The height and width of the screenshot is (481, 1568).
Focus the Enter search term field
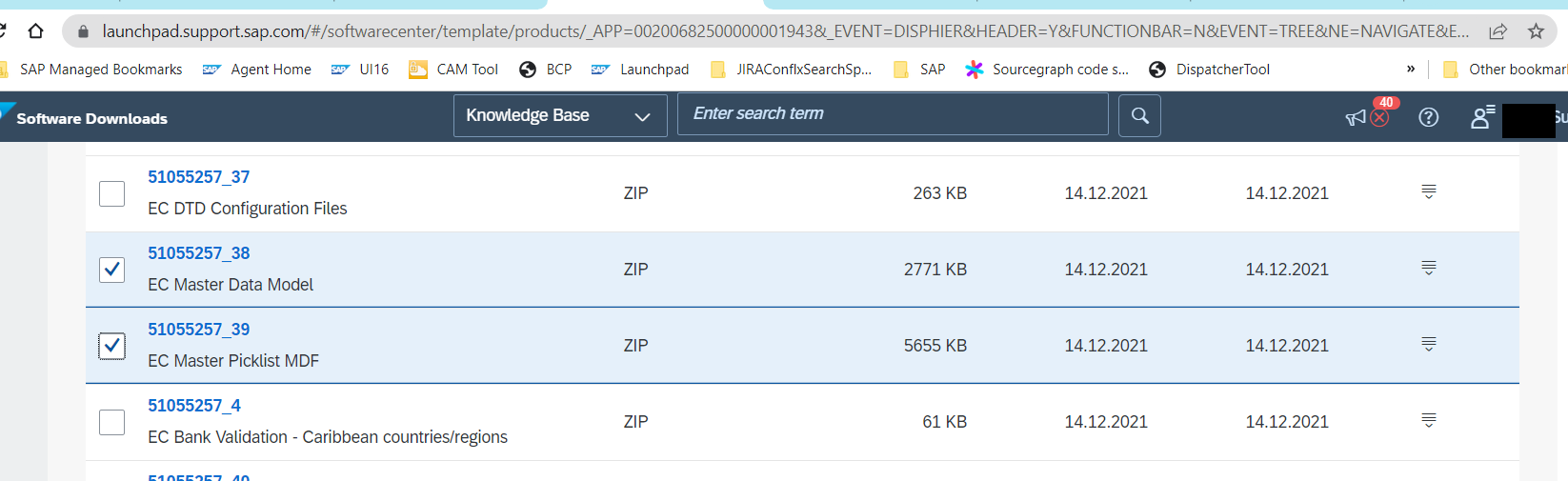[893, 114]
